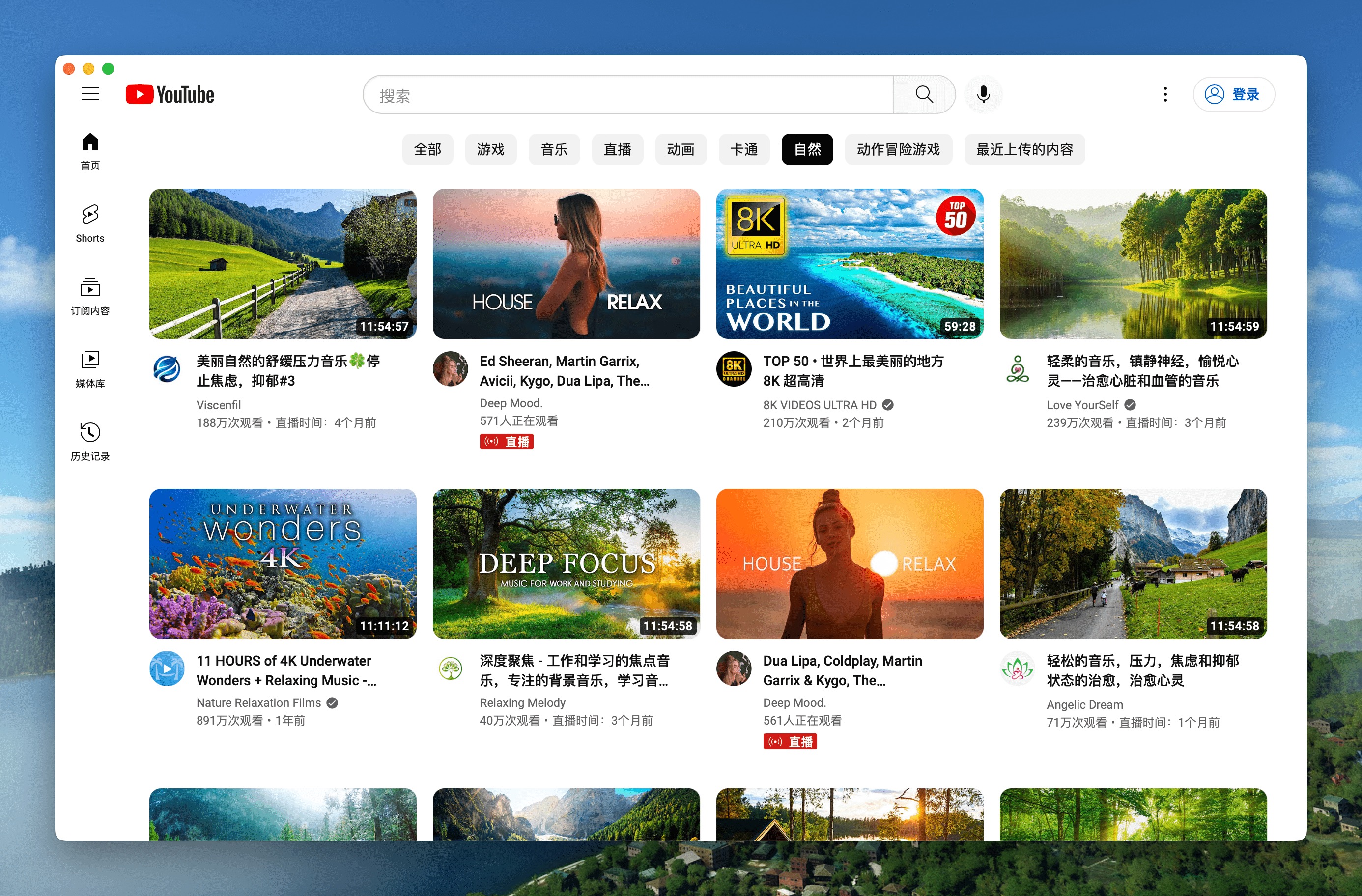Start voice search with the microphone
Image resolution: width=1362 pixels, height=896 pixels.
983,94
